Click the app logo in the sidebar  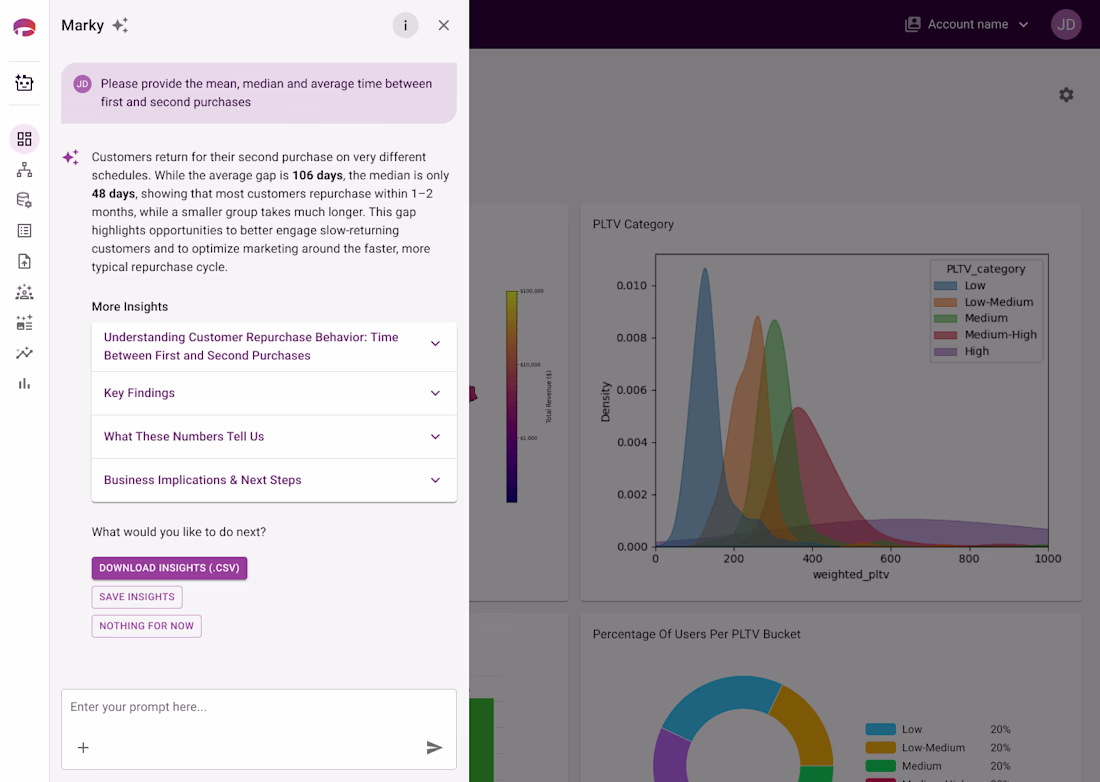(x=24, y=27)
